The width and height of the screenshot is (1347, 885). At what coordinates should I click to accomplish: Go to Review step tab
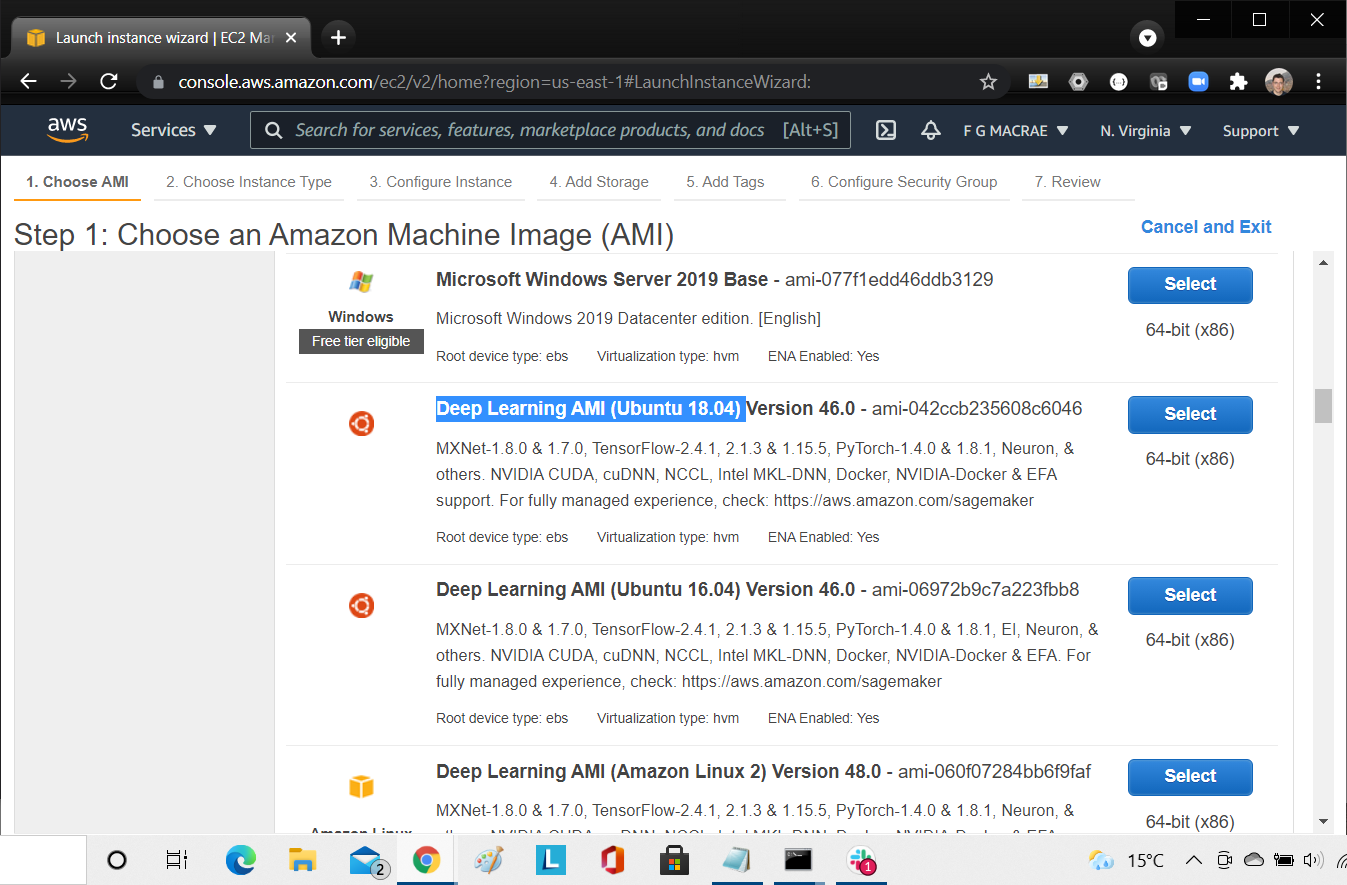(1067, 182)
